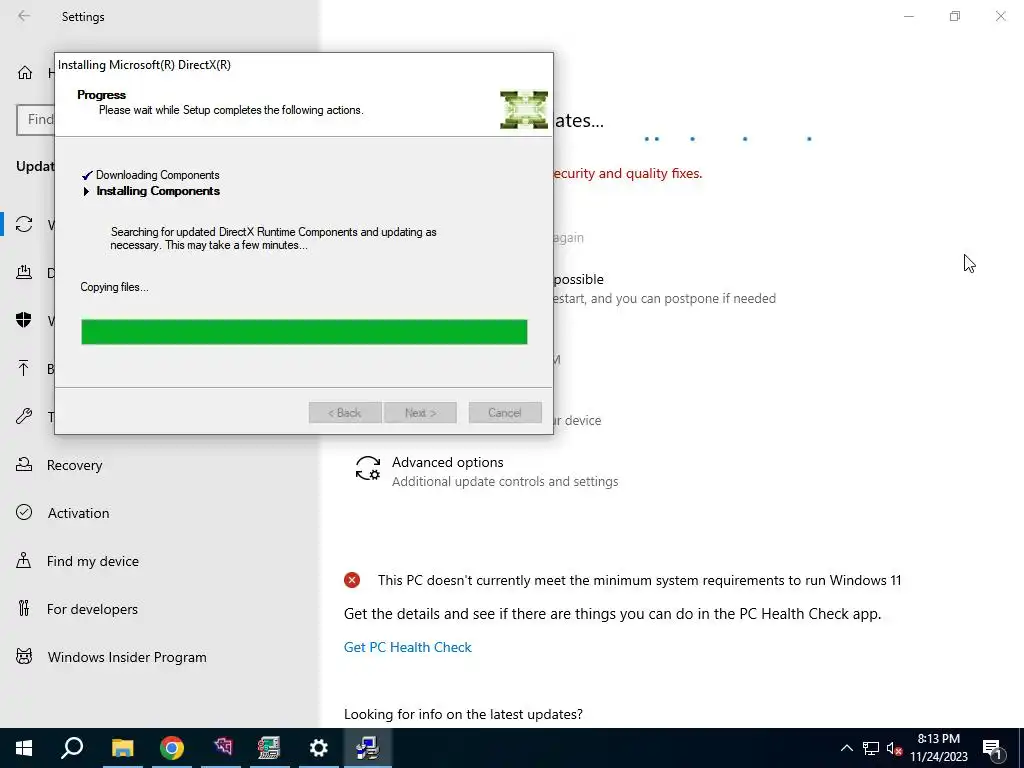Open Windows Security shield icon in sidebar
Image resolution: width=1024 pixels, height=768 pixels.
point(24,320)
